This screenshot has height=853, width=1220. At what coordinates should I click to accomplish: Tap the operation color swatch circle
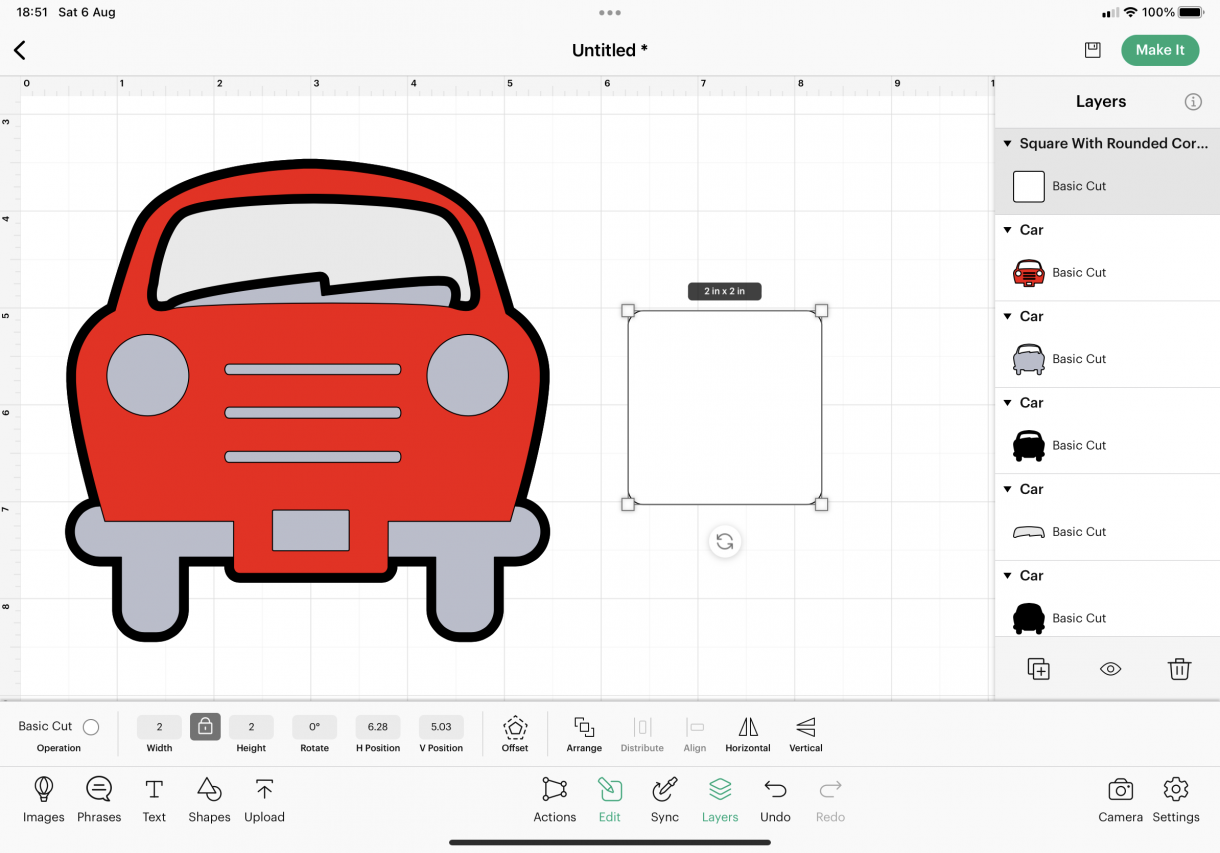point(91,727)
